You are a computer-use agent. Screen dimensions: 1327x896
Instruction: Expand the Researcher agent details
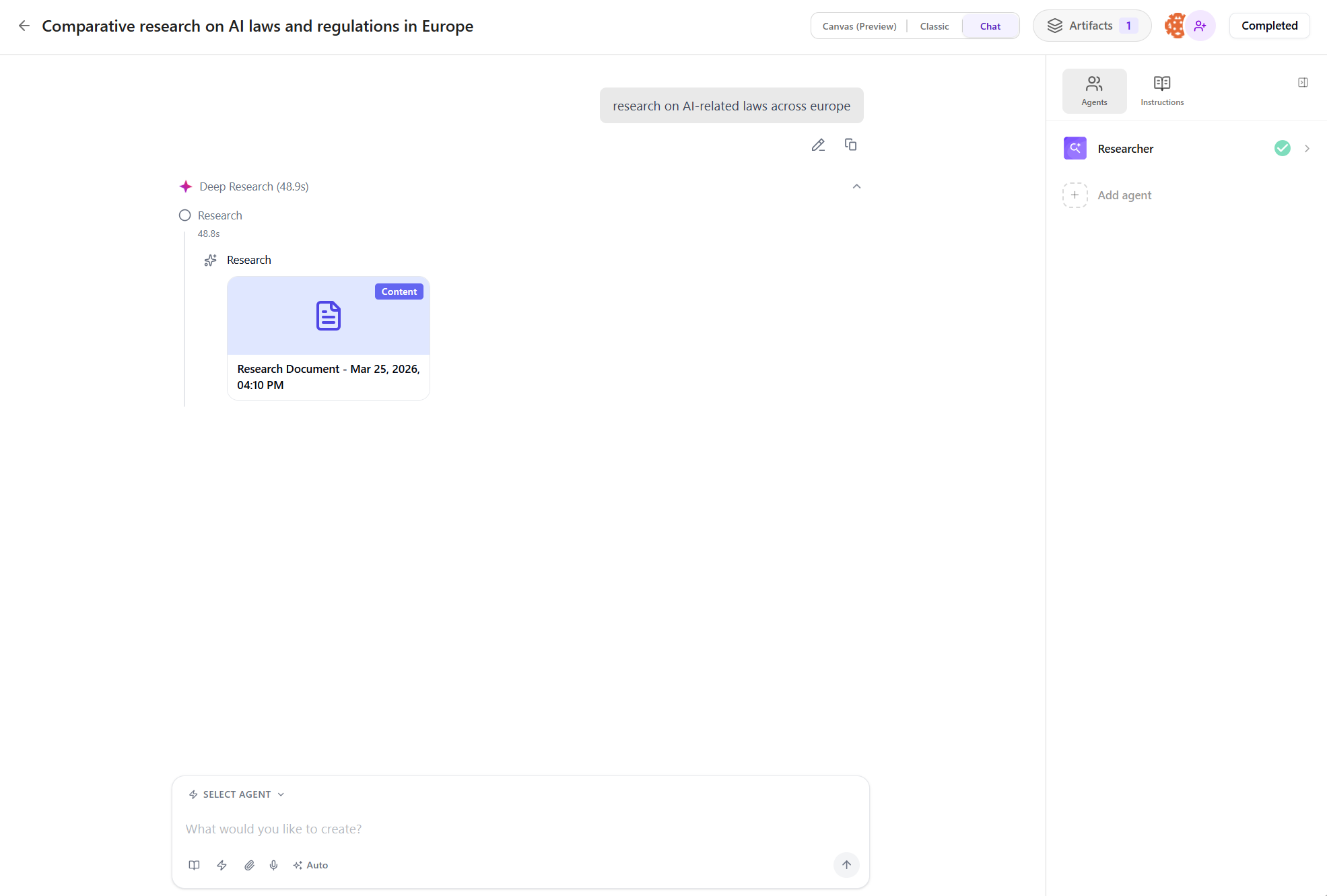click(x=1307, y=148)
